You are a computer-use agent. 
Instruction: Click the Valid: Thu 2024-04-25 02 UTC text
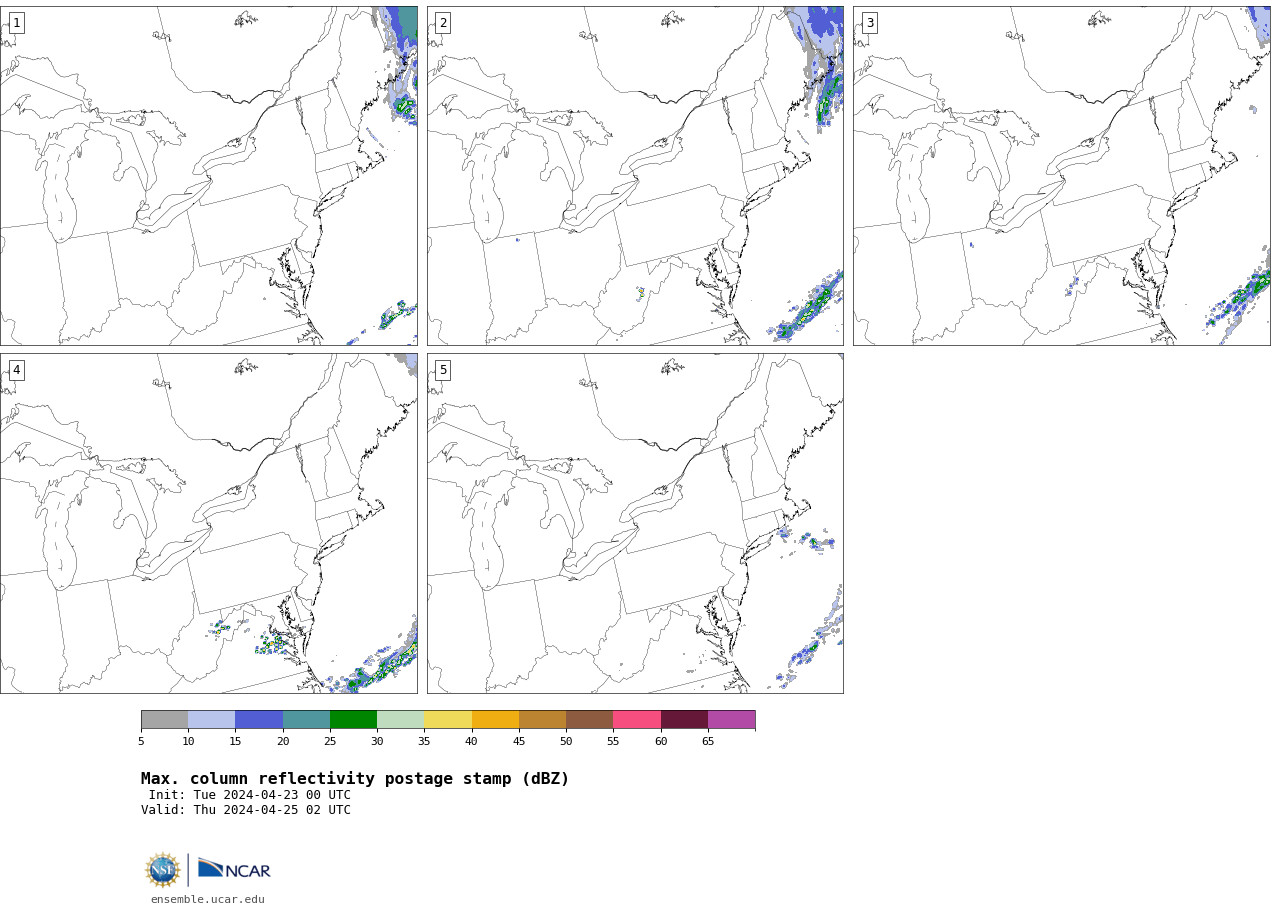tap(246, 810)
